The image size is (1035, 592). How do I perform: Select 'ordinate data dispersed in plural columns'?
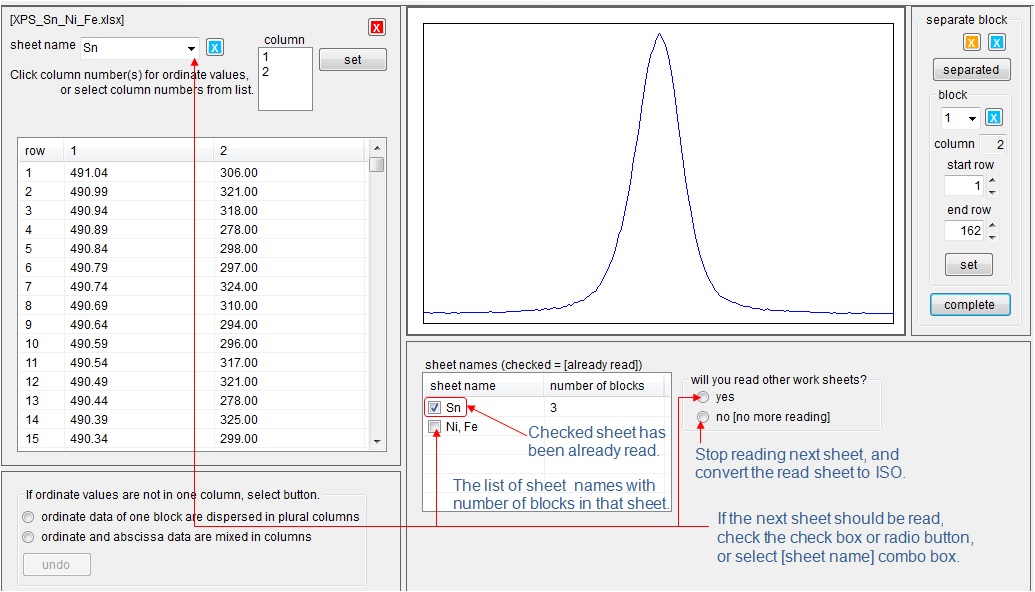click(x=29, y=517)
